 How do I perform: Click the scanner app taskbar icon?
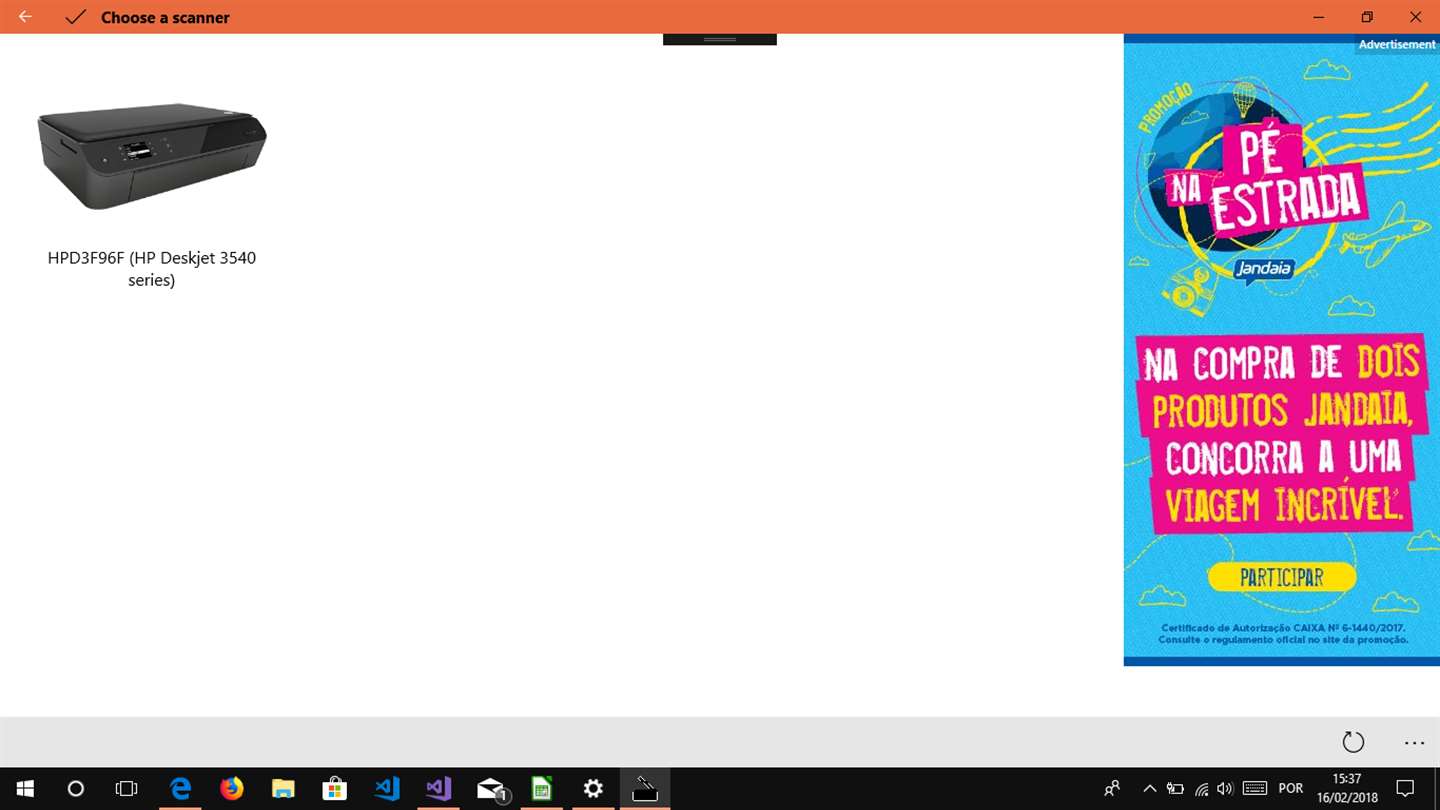pyautogui.click(x=645, y=789)
